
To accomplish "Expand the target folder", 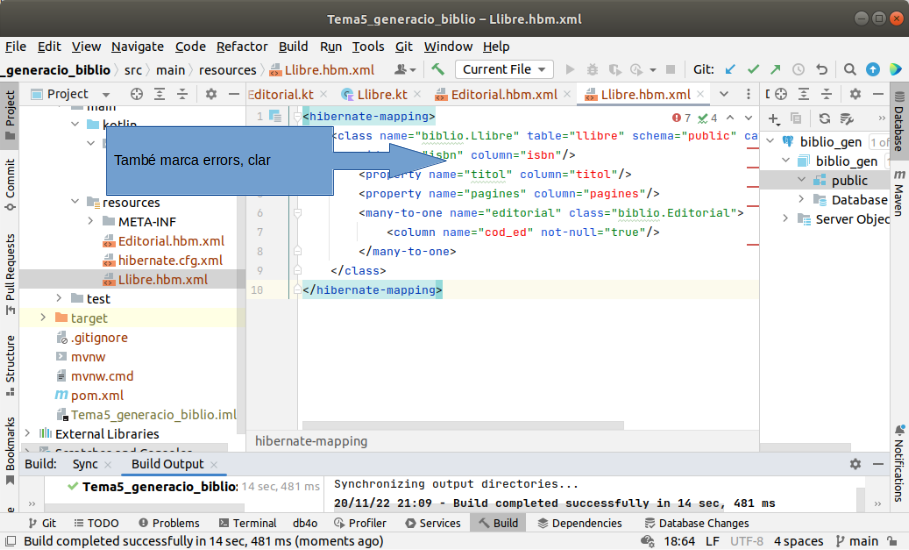I will pyautogui.click(x=43, y=318).
